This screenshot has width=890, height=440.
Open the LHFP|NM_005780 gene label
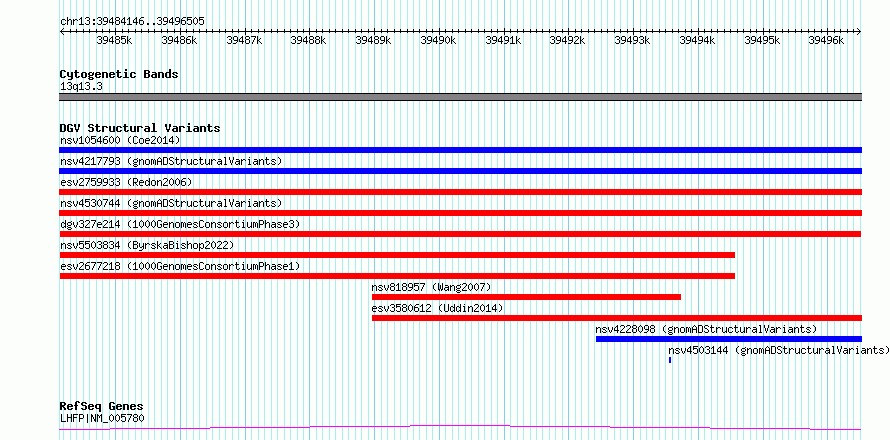click(x=102, y=419)
